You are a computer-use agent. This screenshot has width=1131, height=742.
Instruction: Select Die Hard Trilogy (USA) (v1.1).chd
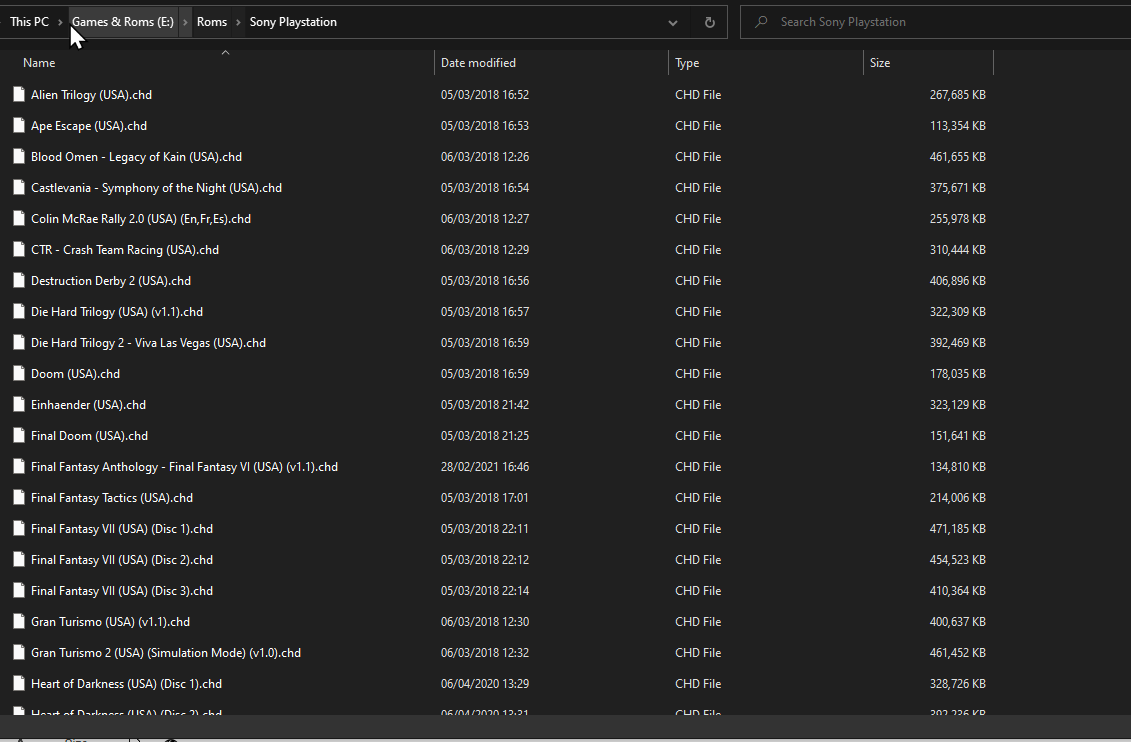coord(117,312)
